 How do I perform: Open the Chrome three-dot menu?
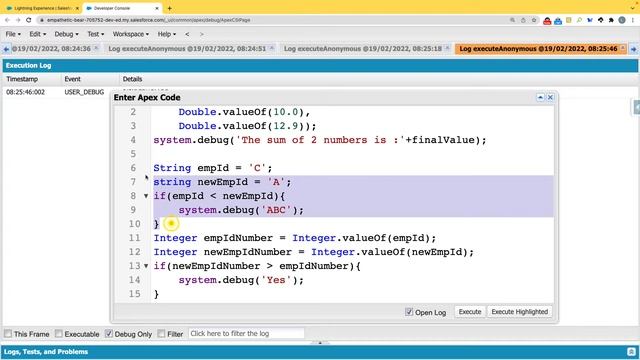(x=633, y=20)
